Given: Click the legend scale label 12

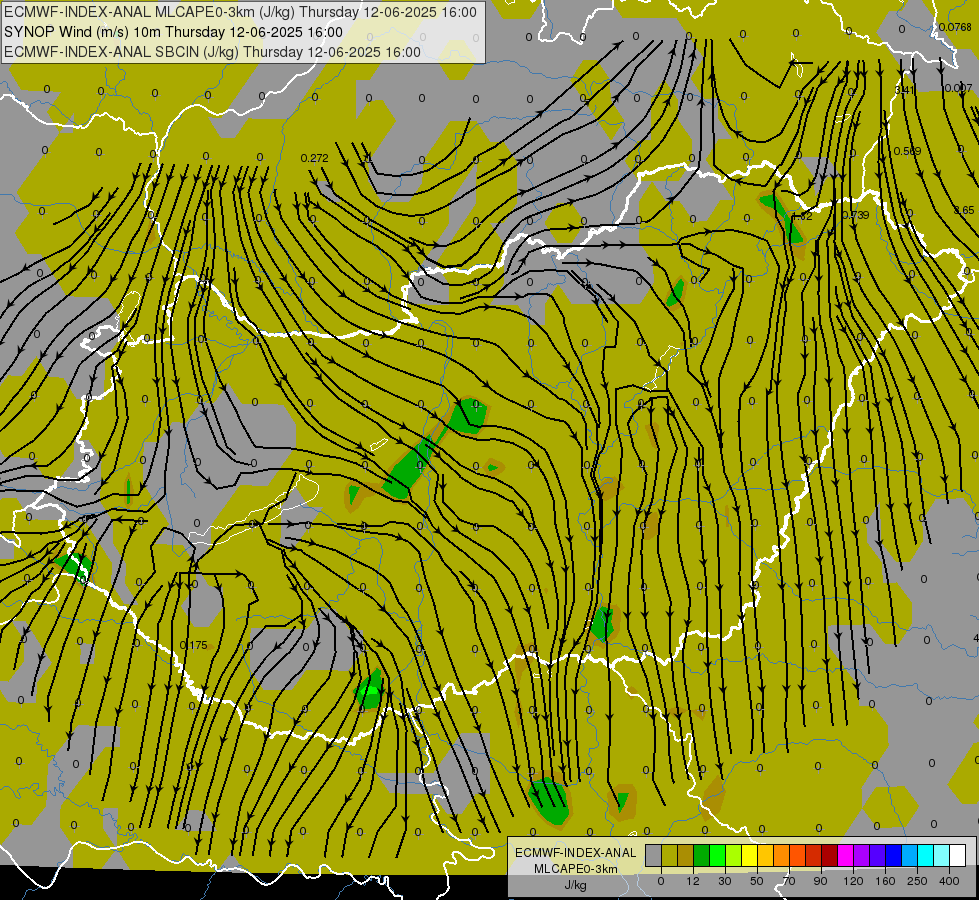Looking at the screenshot, I should [x=693, y=881].
